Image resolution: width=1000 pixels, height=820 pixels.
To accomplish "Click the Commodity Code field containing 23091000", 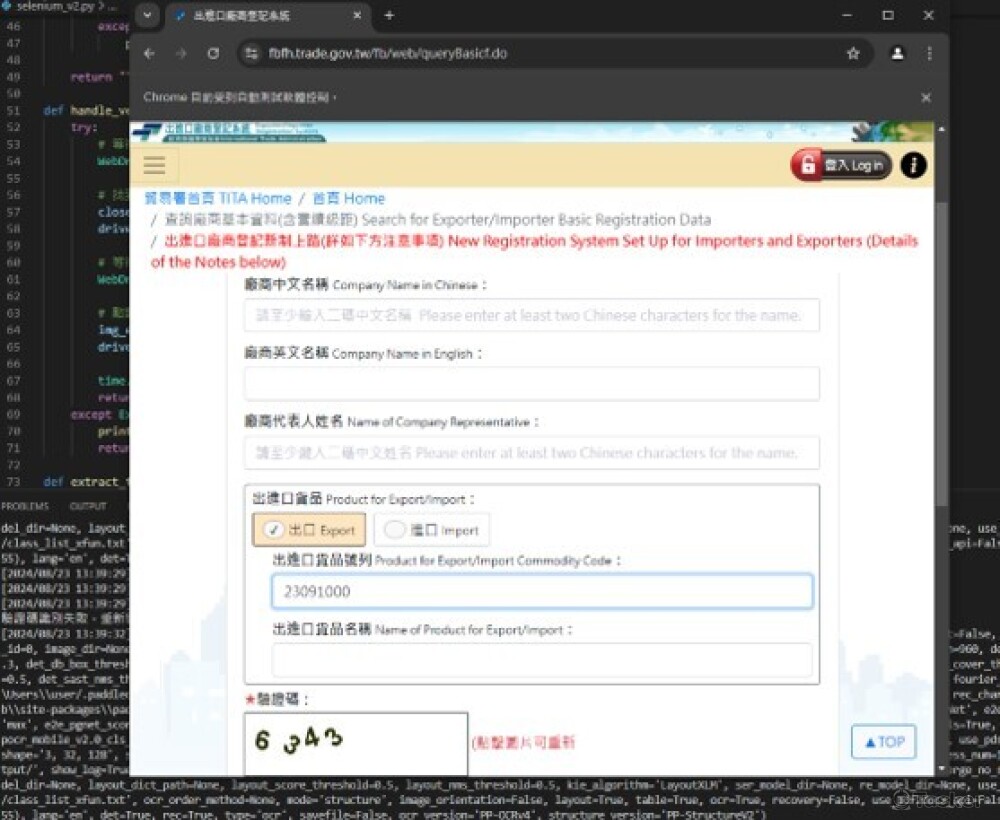I will (541, 592).
